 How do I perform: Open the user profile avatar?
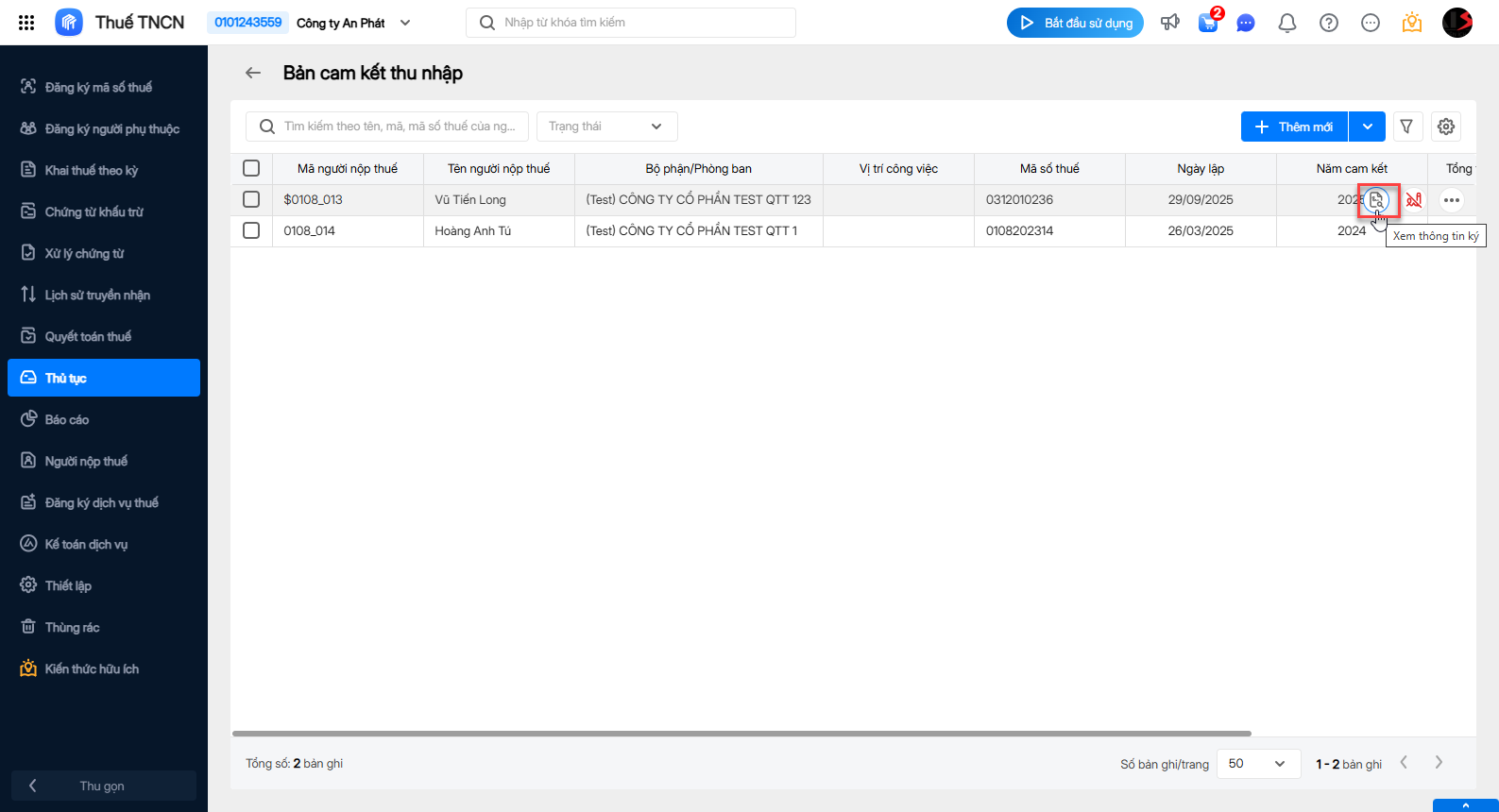click(x=1457, y=23)
